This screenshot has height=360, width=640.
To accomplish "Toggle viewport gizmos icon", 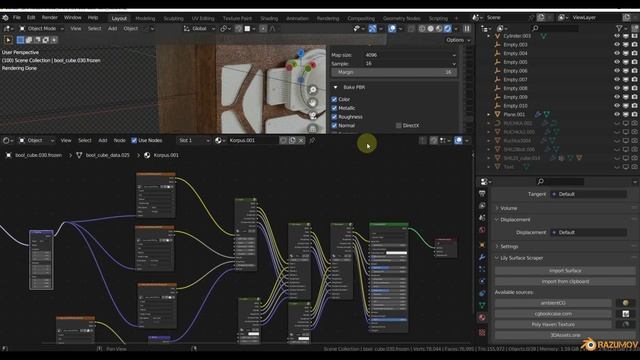I will (372, 29).
